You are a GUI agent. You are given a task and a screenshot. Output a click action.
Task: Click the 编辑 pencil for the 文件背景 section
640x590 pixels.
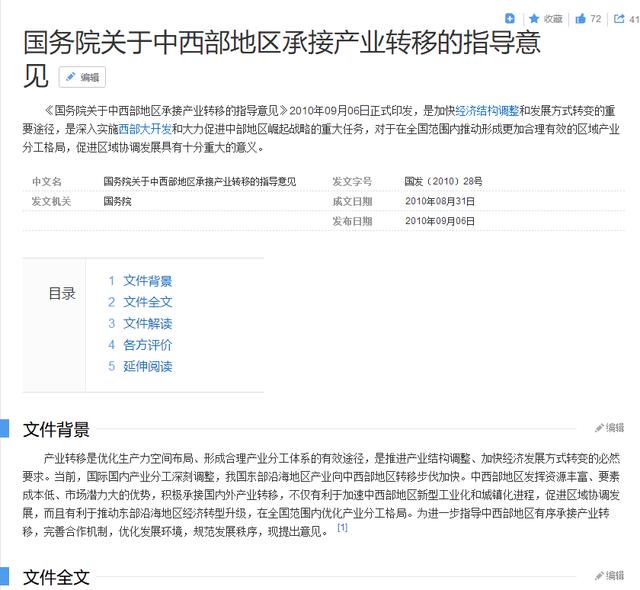(x=609, y=427)
